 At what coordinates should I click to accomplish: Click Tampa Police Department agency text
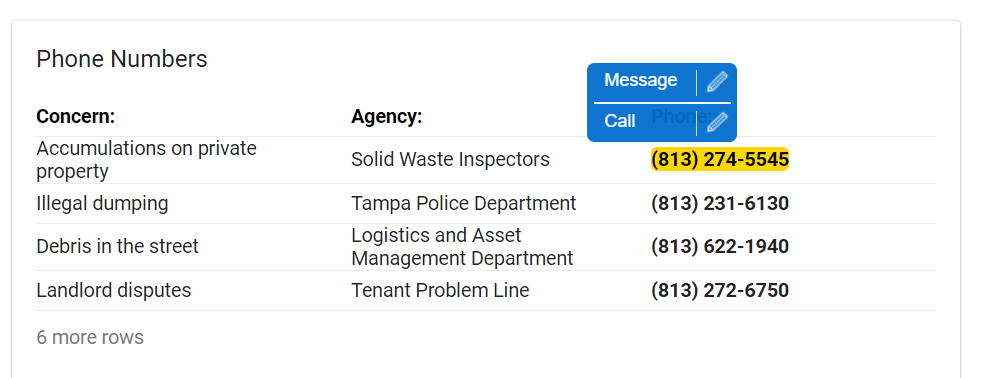(x=463, y=203)
